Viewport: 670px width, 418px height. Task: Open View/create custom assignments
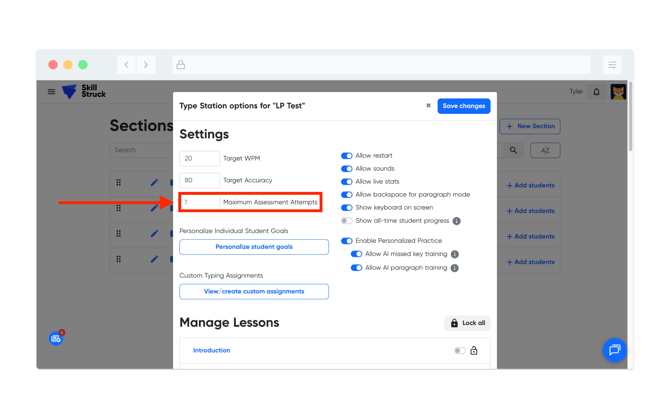[254, 292]
